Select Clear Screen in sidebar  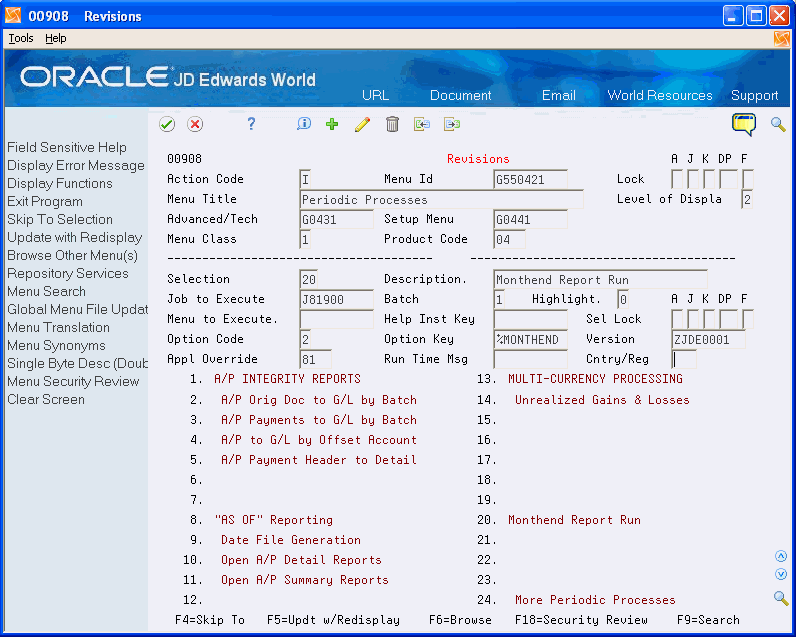[x=46, y=399]
